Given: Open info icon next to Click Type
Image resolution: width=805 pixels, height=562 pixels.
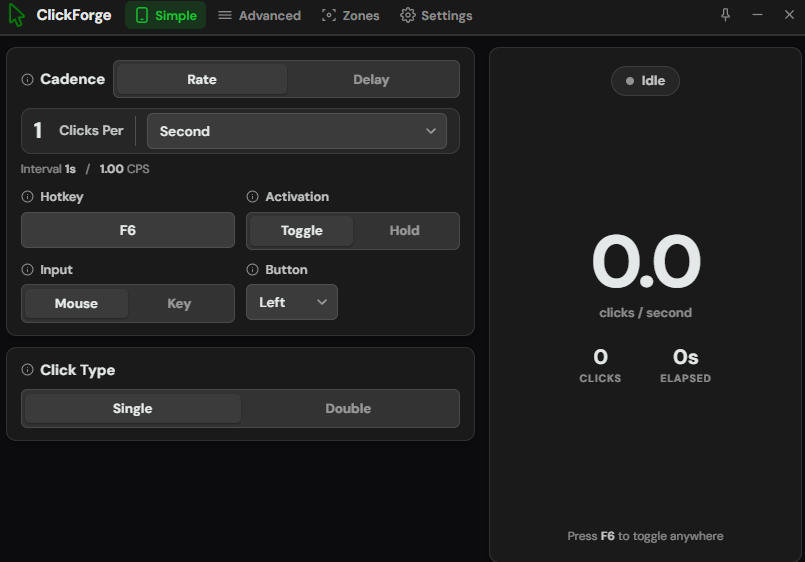Looking at the screenshot, I should pyautogui.click(x=27, y=370).
